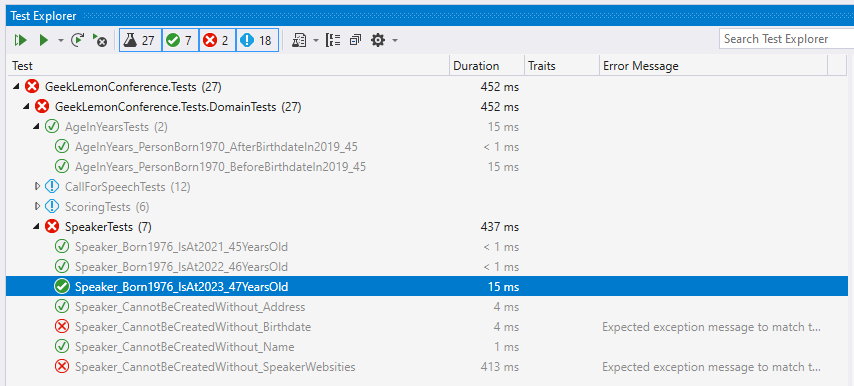Screen dimensions: 854x386
Task: Open the playlist dropdown arrow
Action: point(316,40)
